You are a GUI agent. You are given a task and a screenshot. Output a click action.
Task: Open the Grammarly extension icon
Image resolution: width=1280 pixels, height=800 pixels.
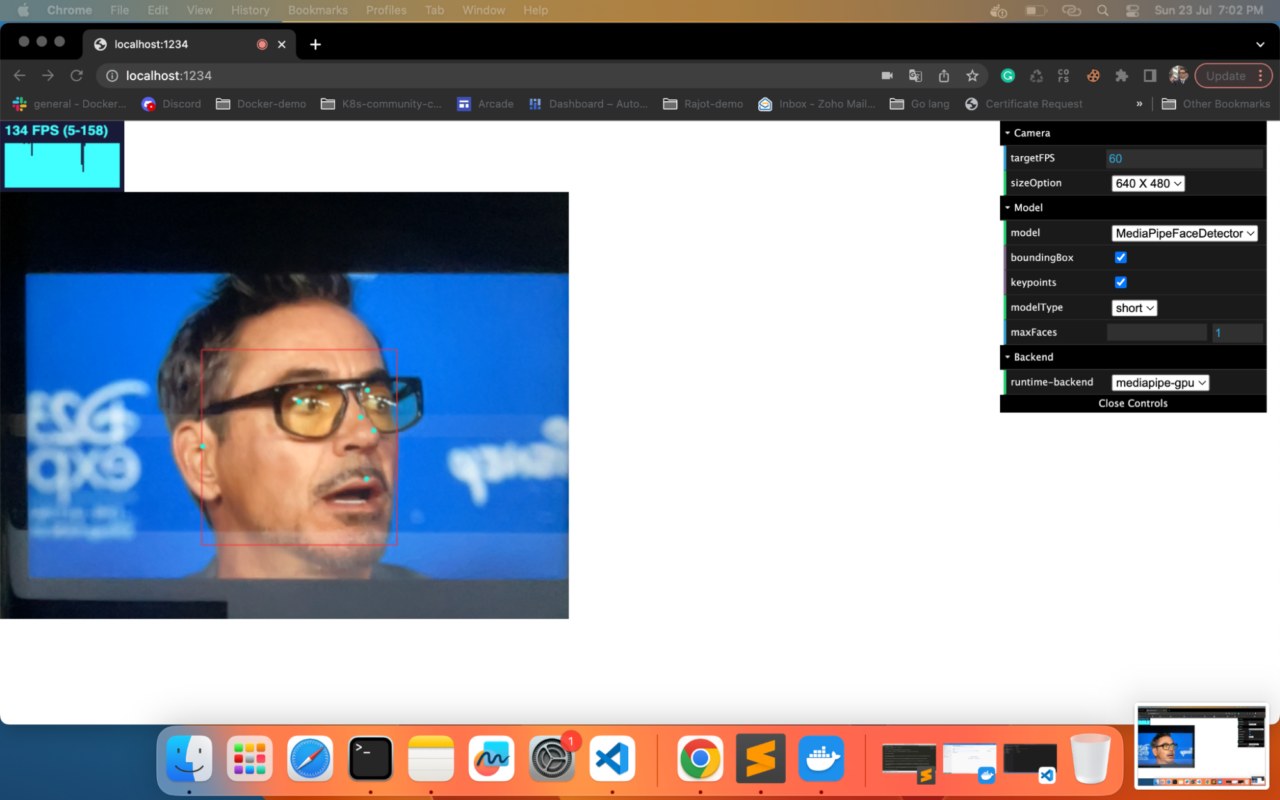point(1008,75)
